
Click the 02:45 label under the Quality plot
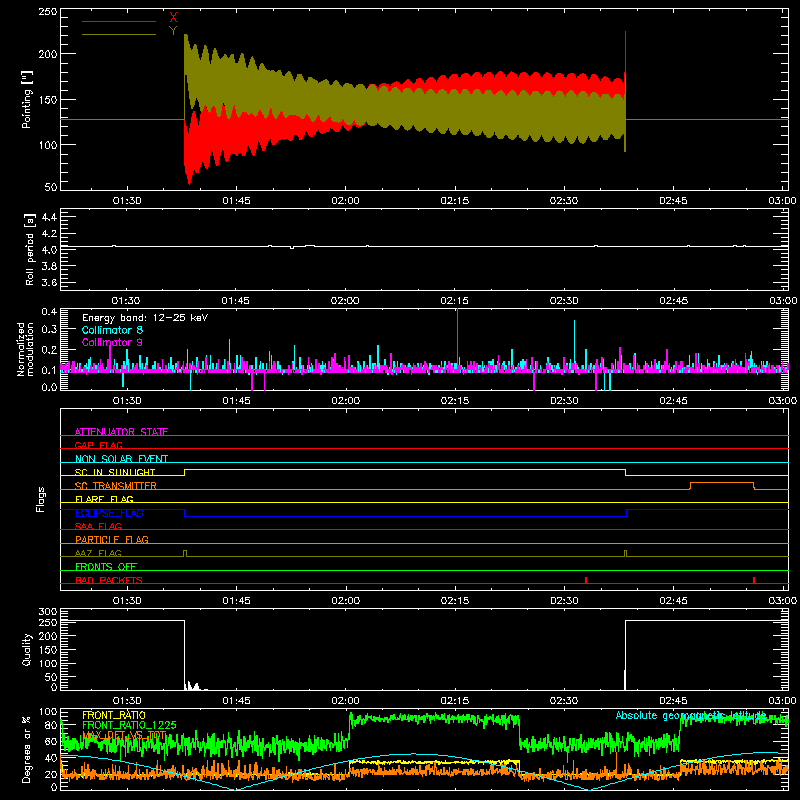click(673, 701)
